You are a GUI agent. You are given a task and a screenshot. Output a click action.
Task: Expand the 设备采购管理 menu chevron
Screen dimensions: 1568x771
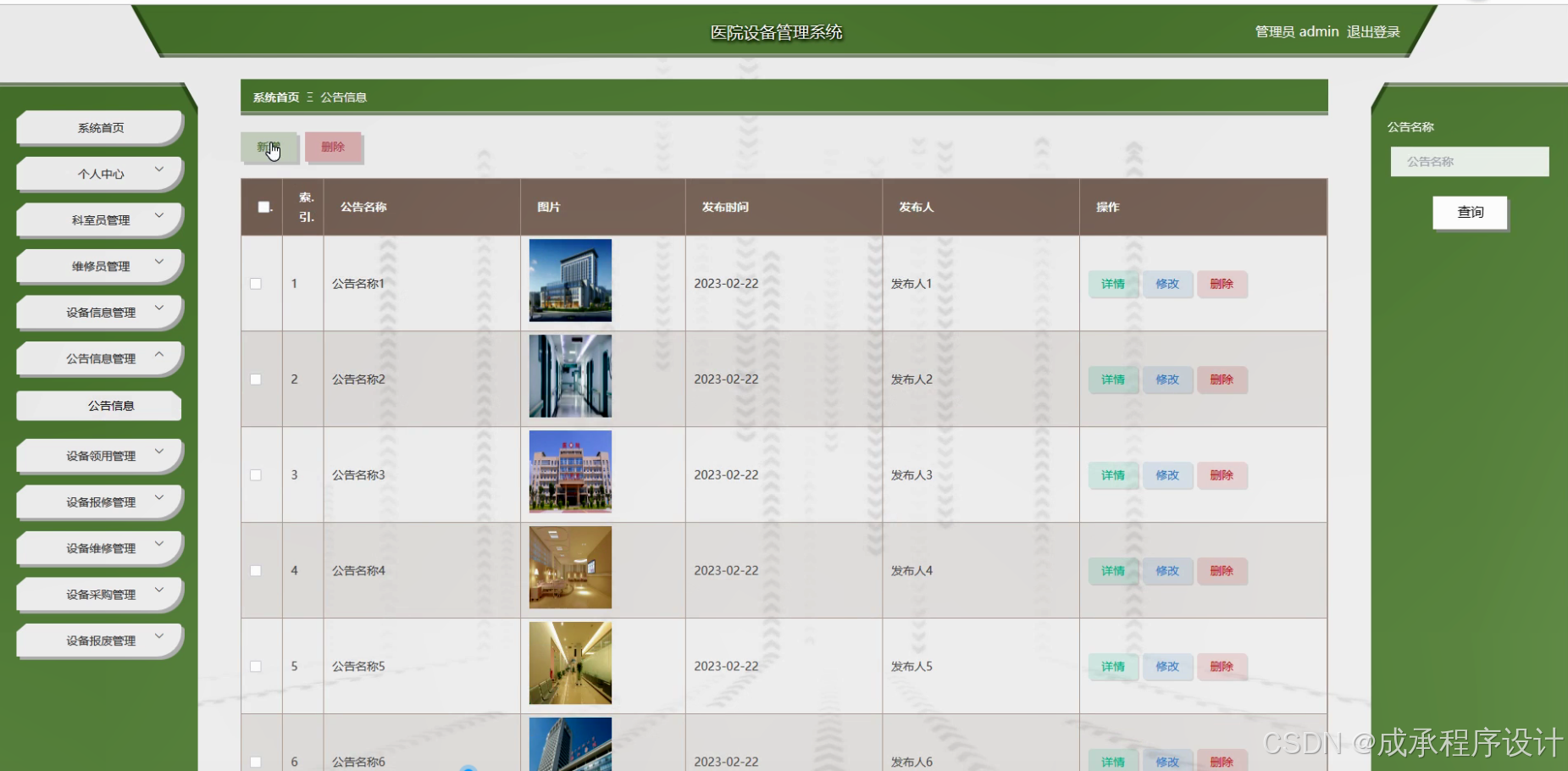(x=159, y=591)
